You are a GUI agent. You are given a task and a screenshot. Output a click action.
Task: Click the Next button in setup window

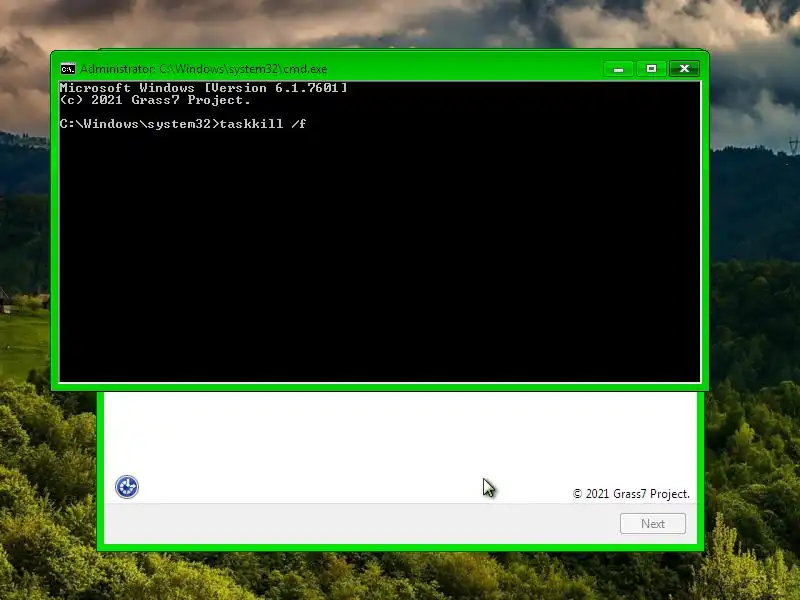coord(653,523)
